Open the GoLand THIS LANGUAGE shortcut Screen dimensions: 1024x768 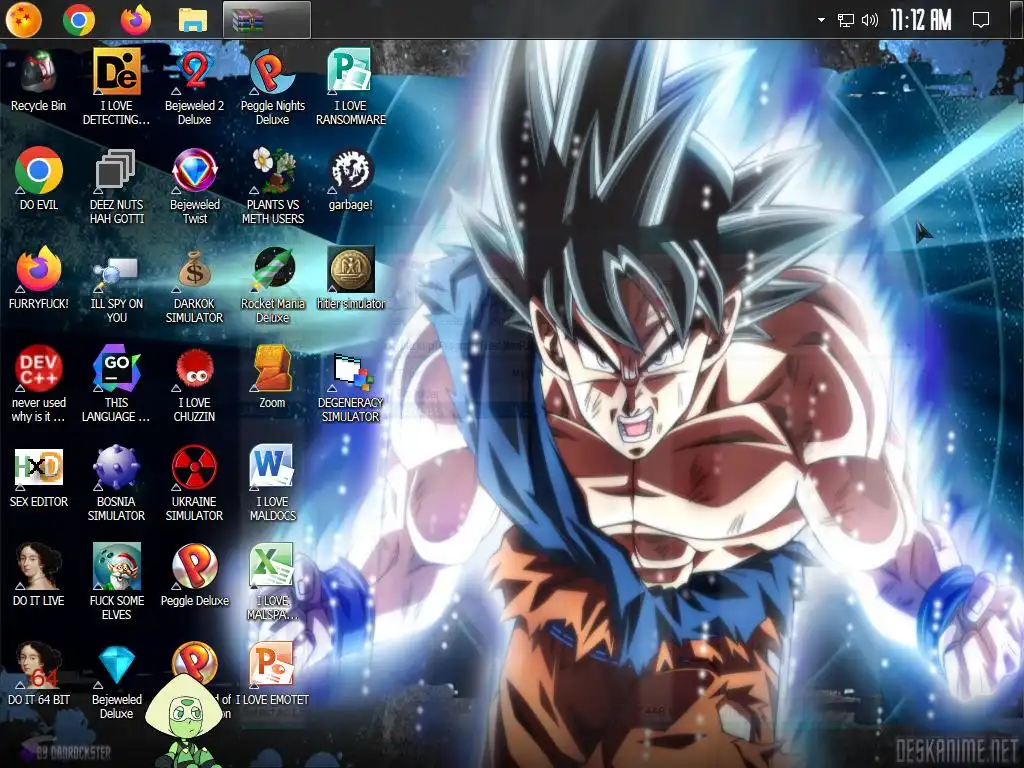pos(116,385)
